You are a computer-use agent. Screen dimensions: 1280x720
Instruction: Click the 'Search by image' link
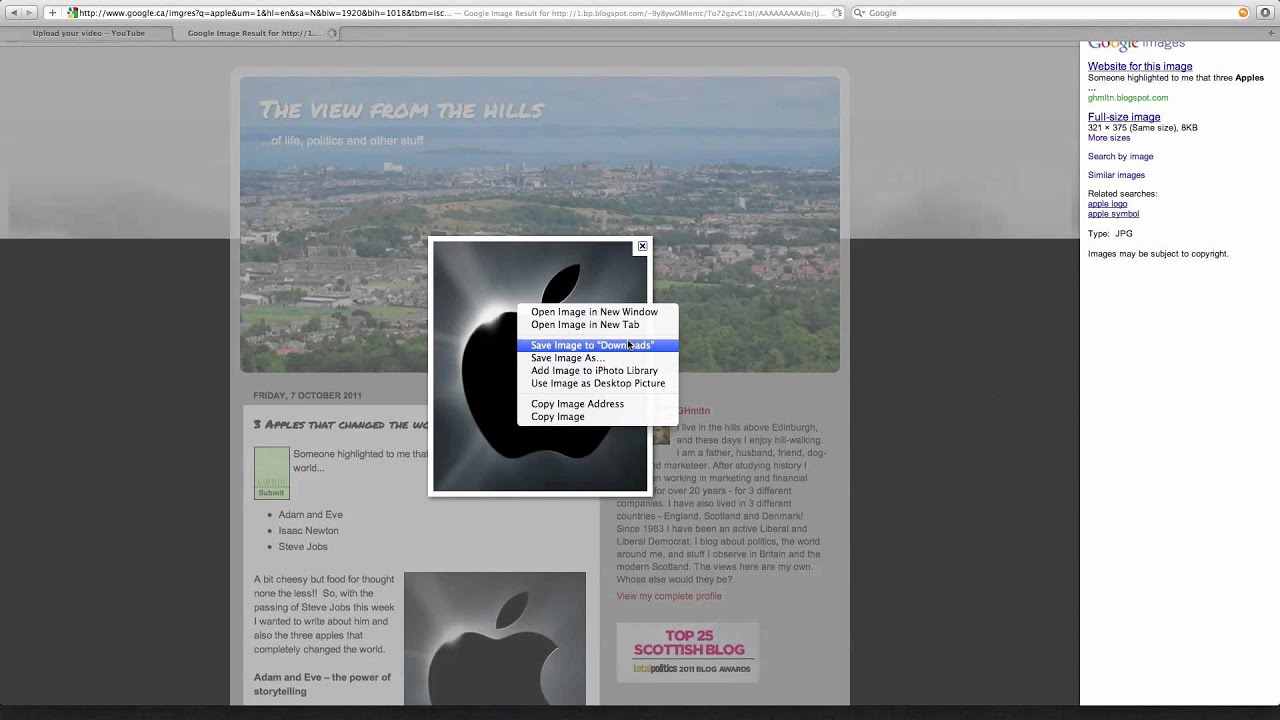(1120, 157)
